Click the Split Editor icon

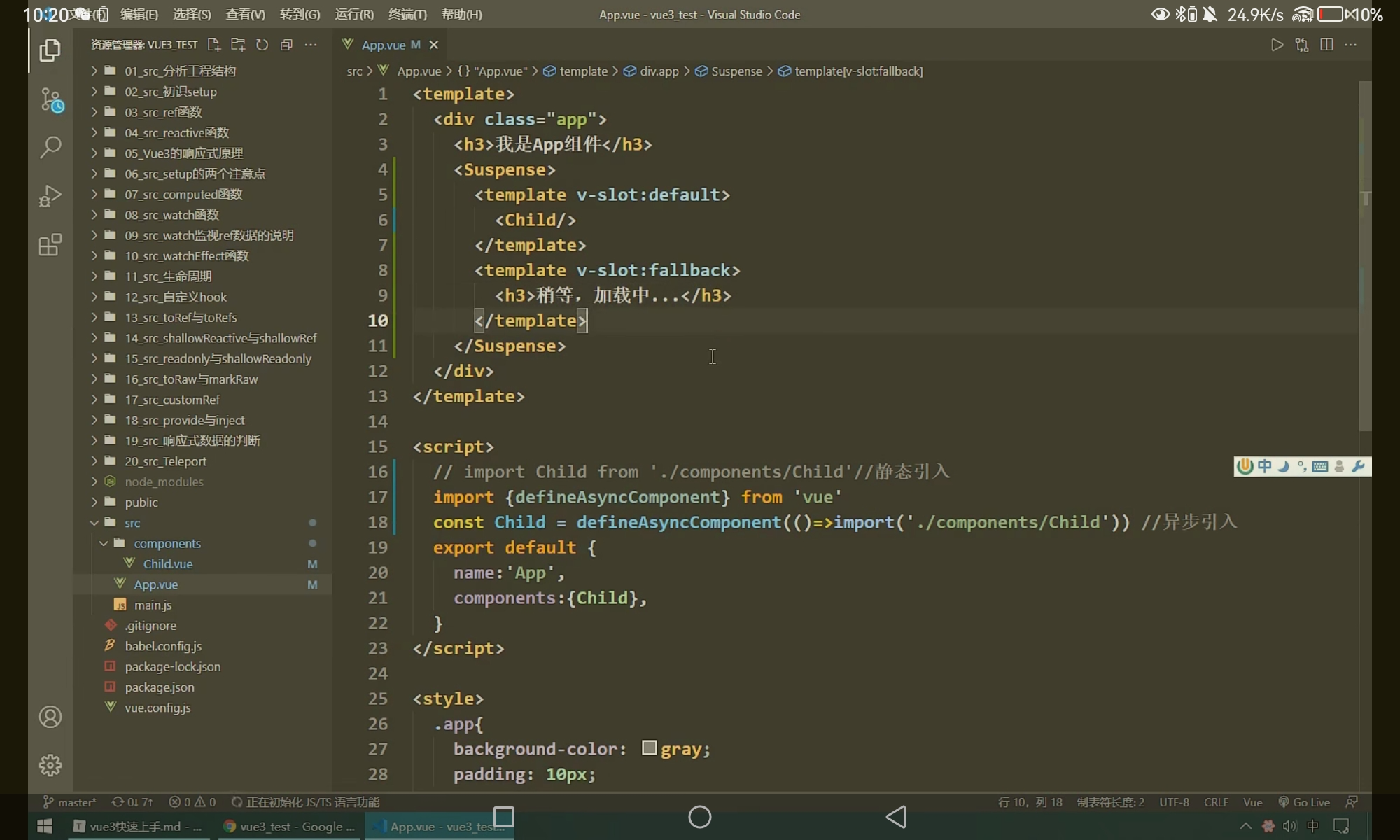point(1326,45)
